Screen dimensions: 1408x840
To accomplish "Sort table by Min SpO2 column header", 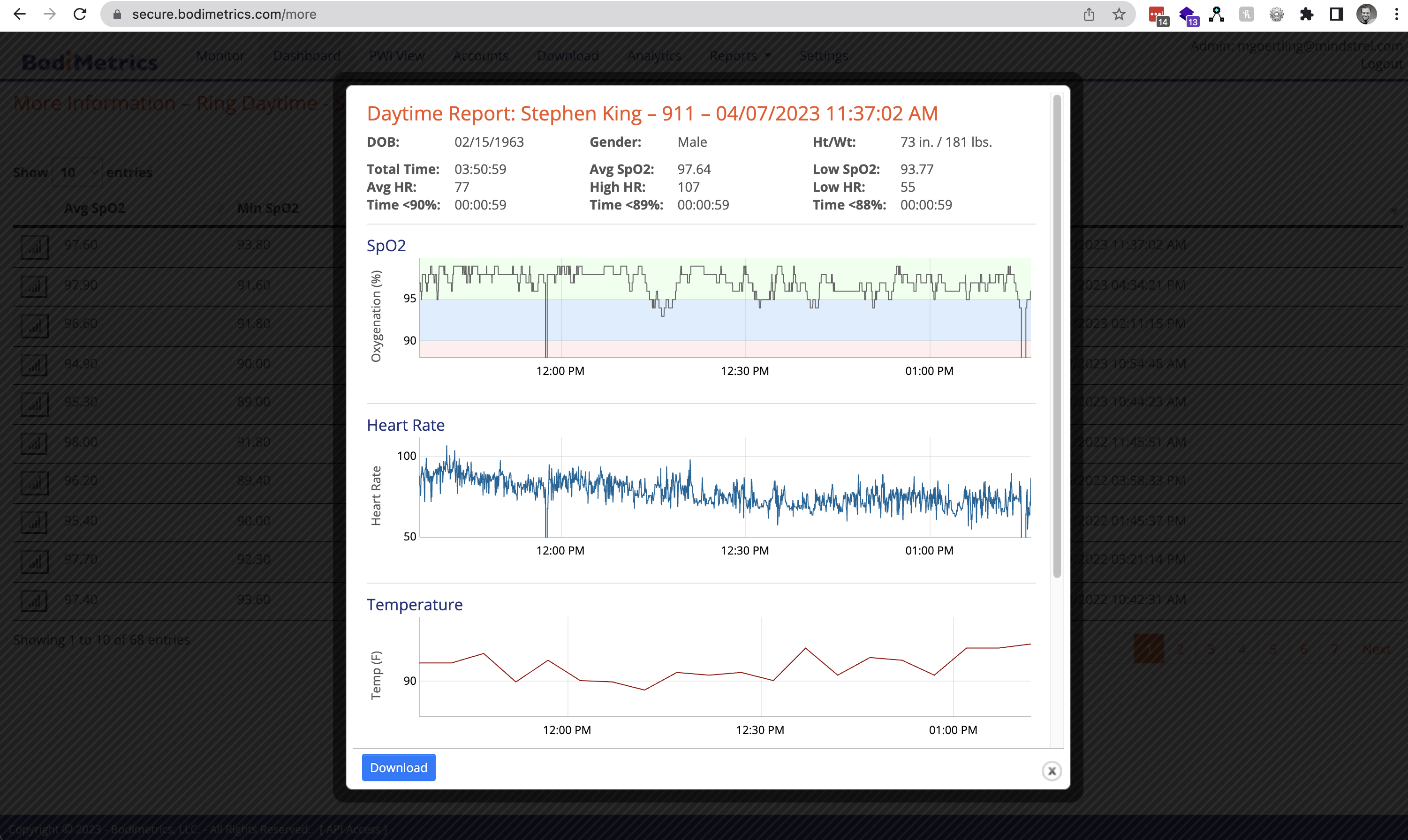I will 267,208.
